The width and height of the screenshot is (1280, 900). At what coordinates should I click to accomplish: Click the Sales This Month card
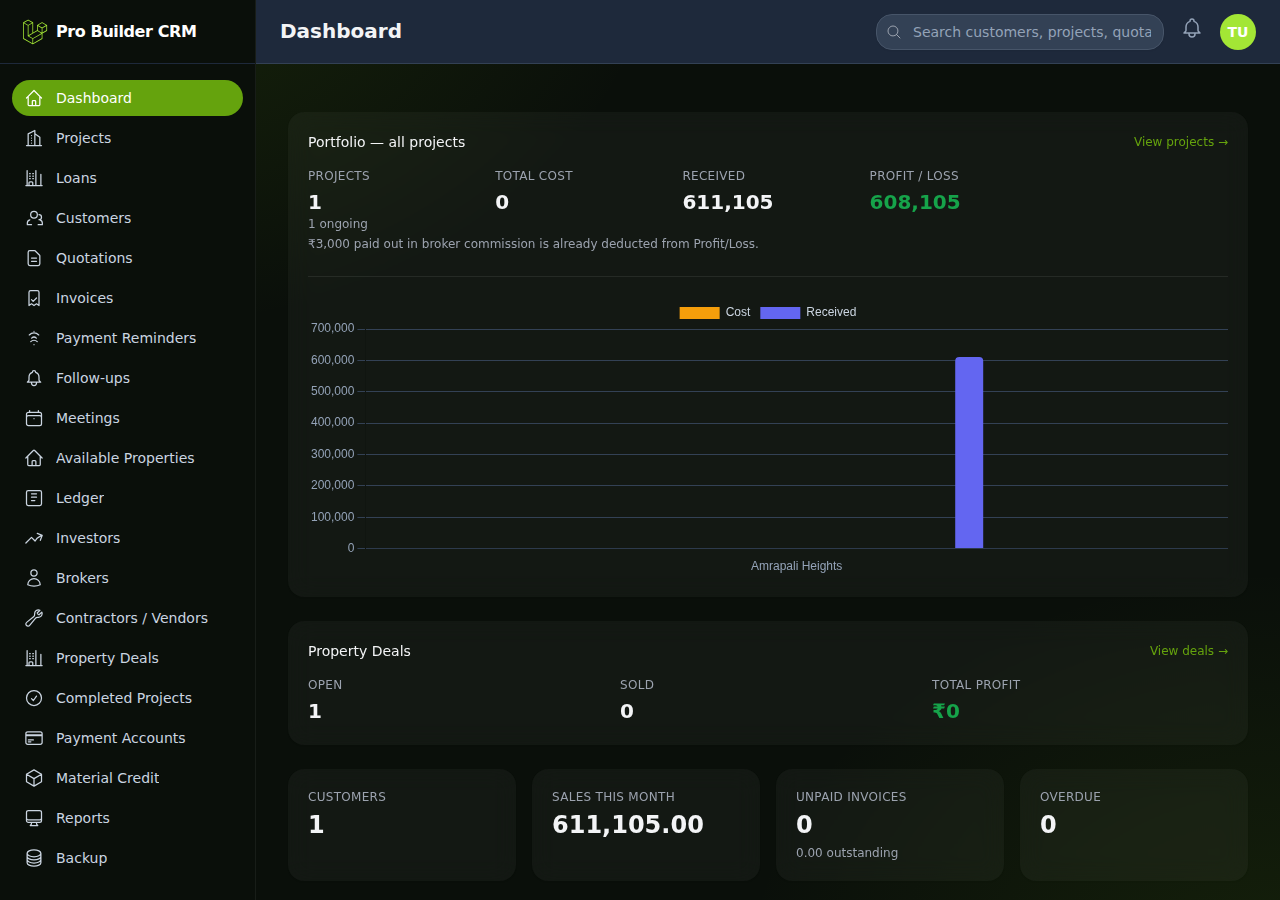click(646, 825)
